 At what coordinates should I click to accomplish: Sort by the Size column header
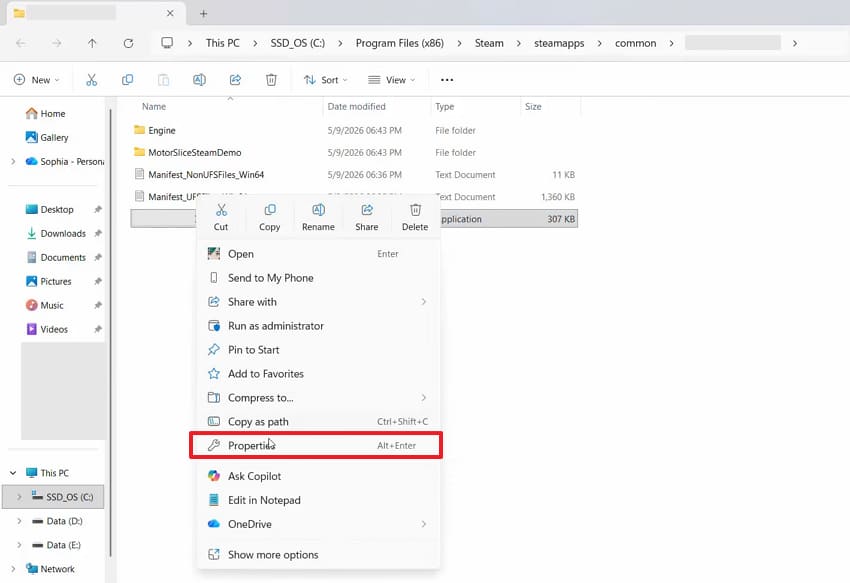point(533,106)
